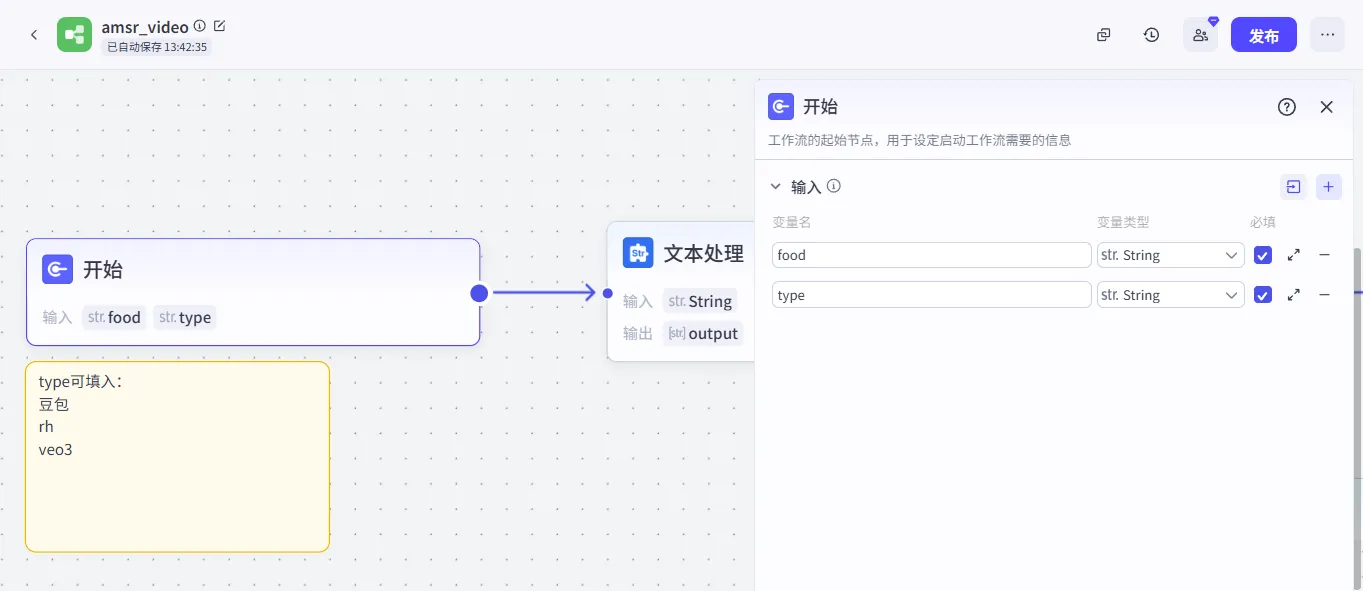Collapse the 输入 section chevron
Viewport: 1363px width, 591px height.
[x=775, y=187]
